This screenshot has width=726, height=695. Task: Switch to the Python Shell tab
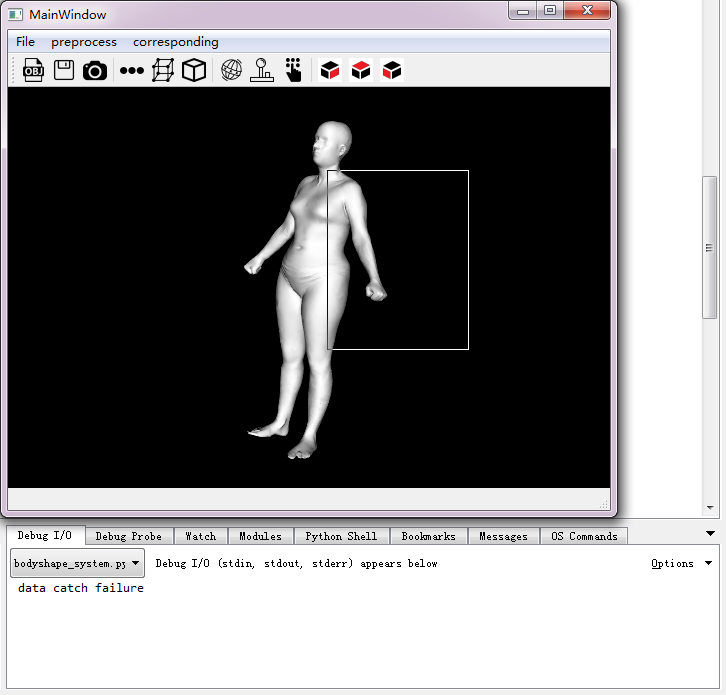(x=341, y=536)
